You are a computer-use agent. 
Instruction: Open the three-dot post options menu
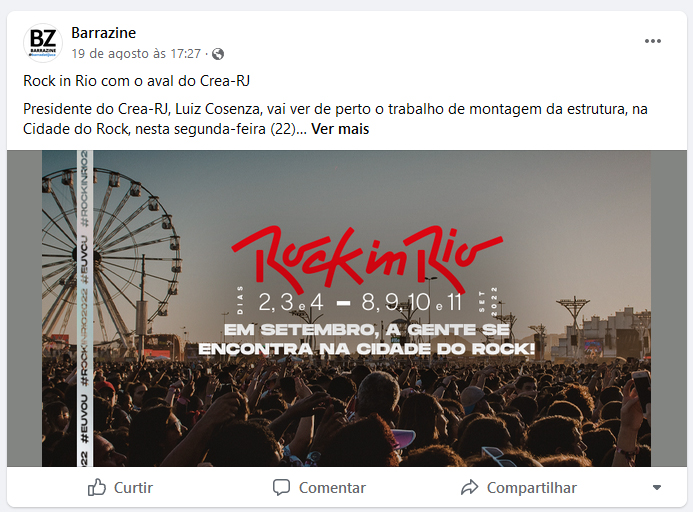coord(652,41)
